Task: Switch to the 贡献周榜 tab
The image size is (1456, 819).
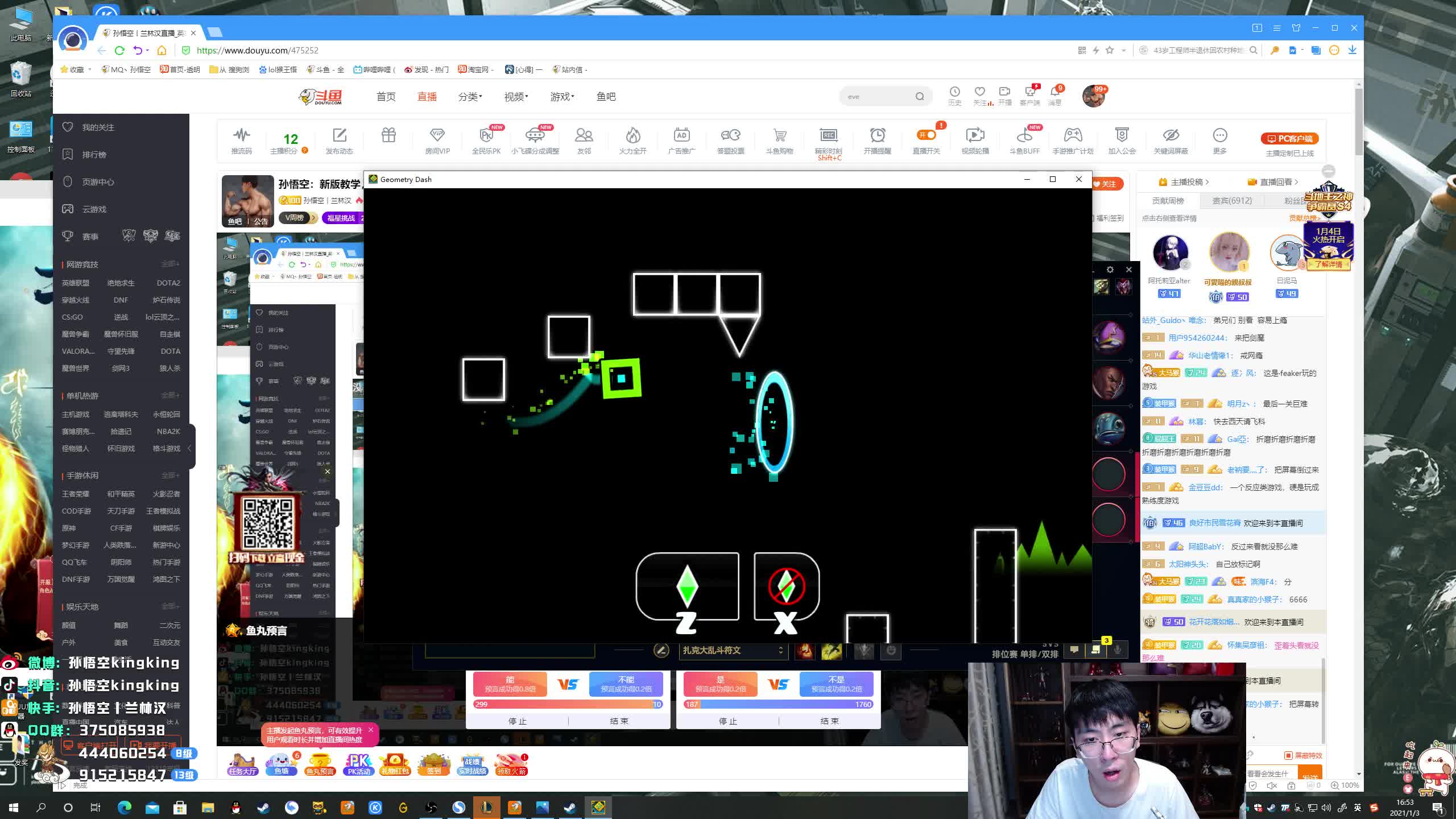Action: pos(1168,201)
